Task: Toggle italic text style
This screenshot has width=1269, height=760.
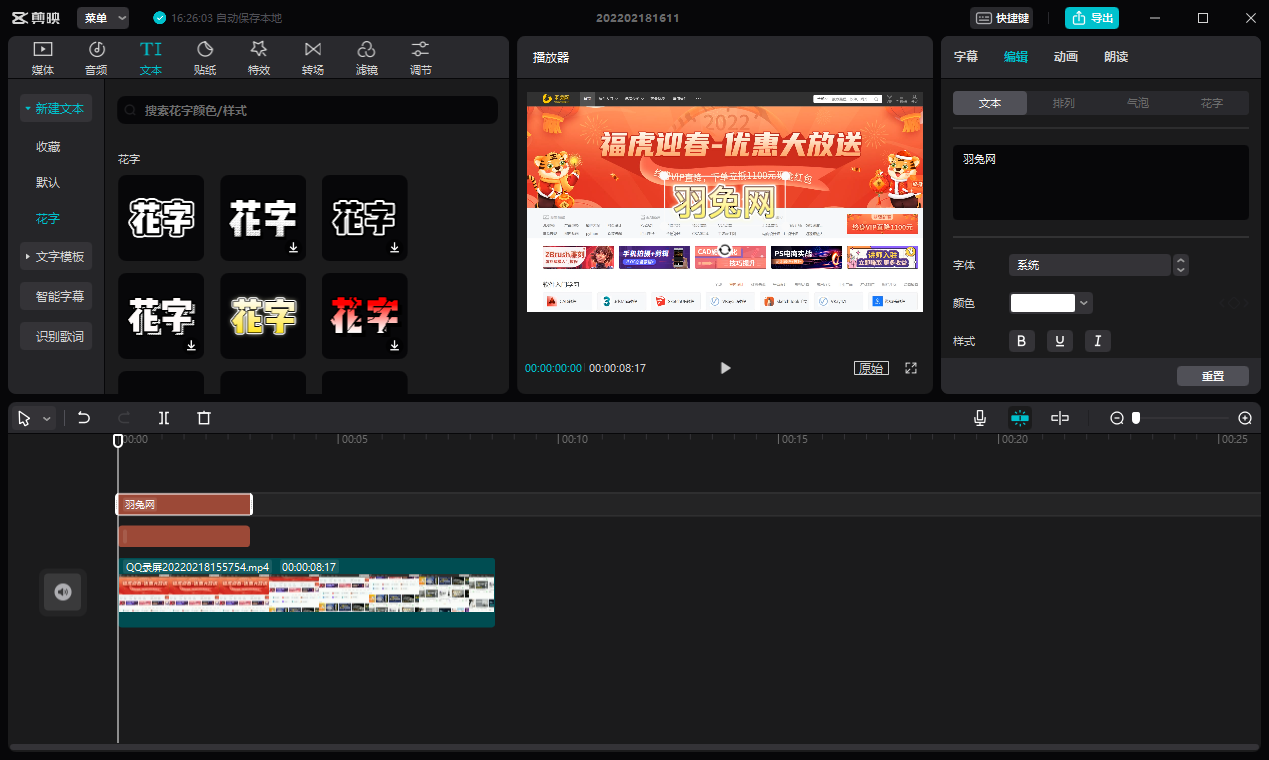Action: pyautogui.click(x=1098, y=341)
